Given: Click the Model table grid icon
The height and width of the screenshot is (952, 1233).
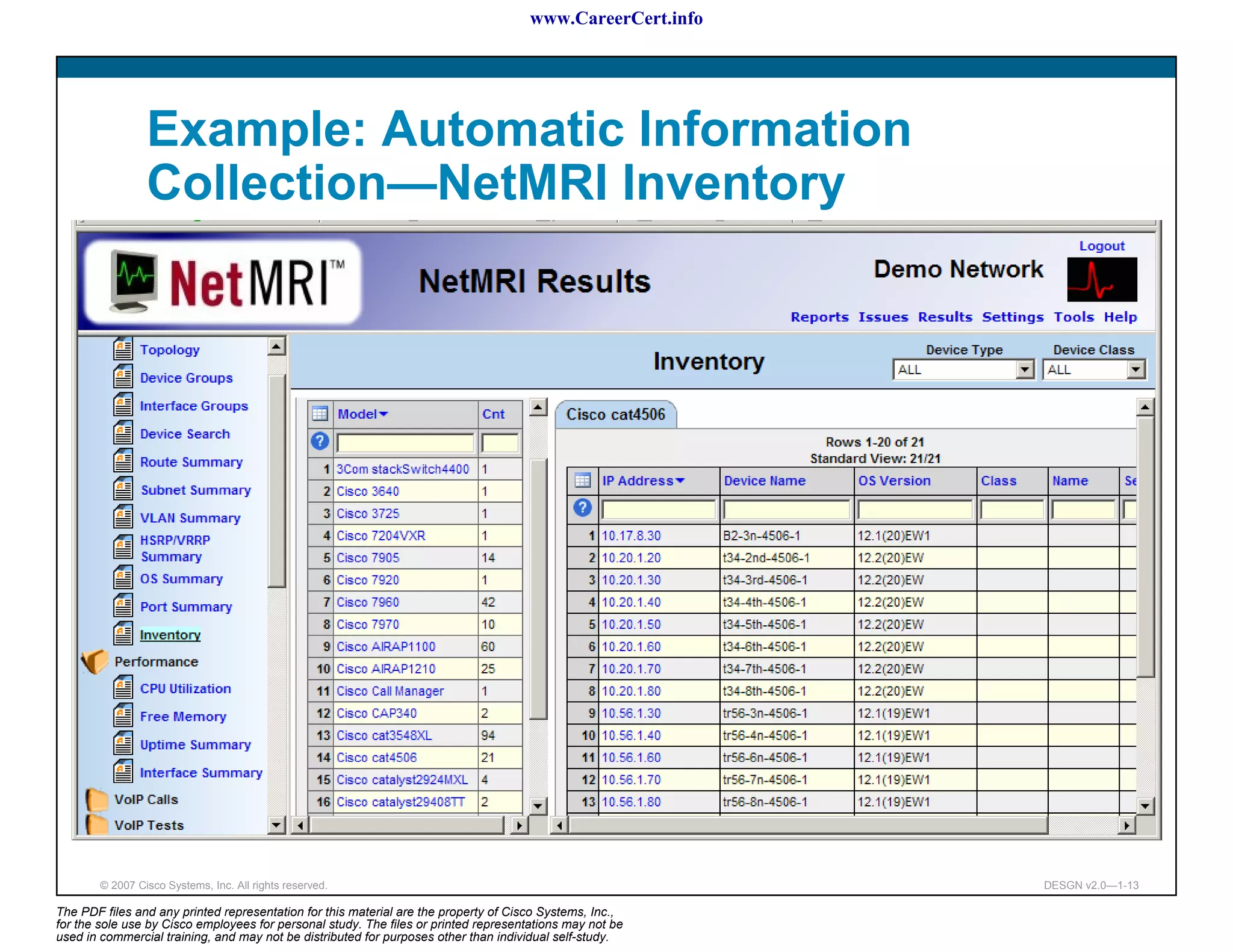Looking at the screenshot, I should (320, 414).
